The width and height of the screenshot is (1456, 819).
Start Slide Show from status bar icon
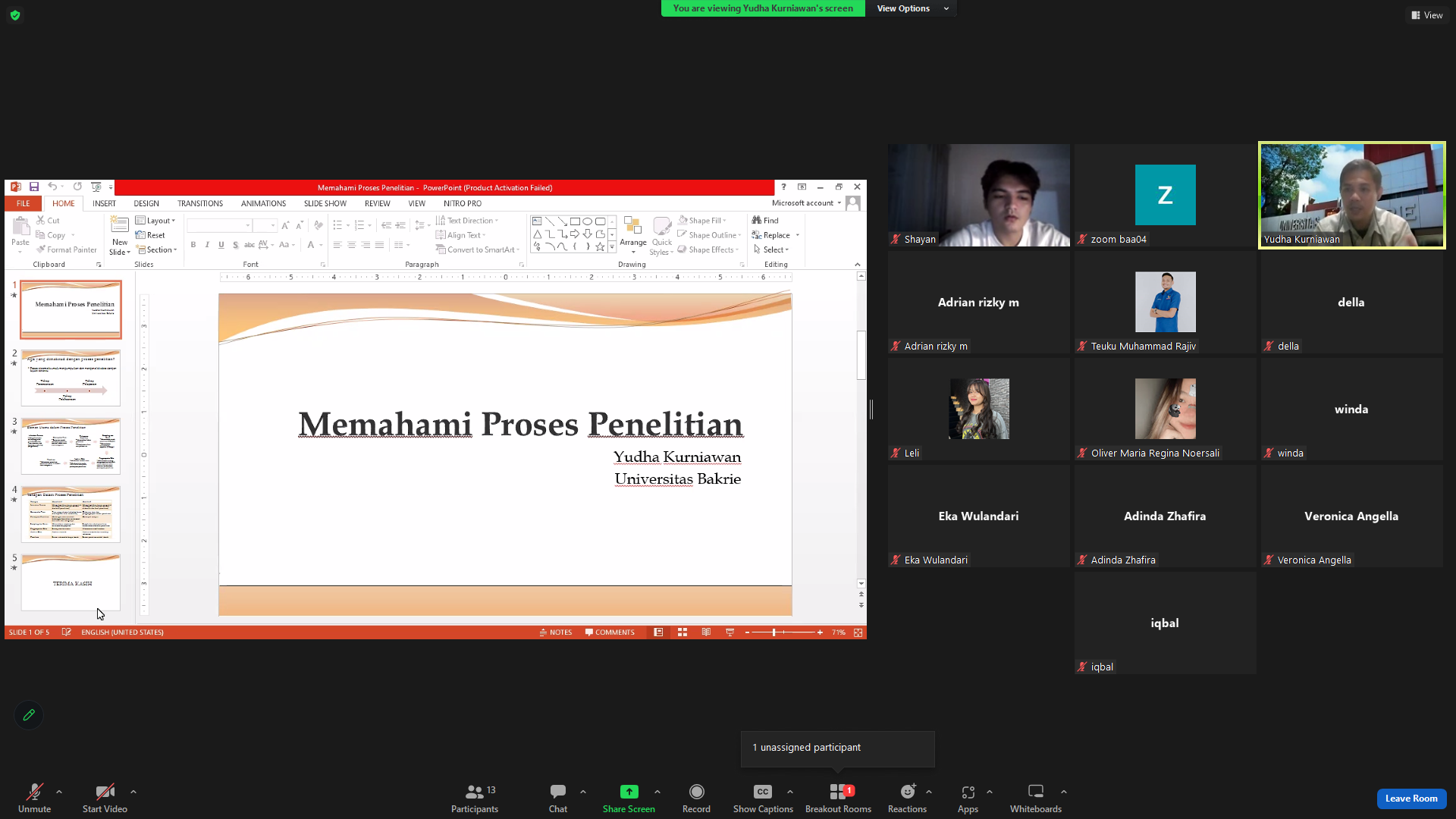point(730,632)
